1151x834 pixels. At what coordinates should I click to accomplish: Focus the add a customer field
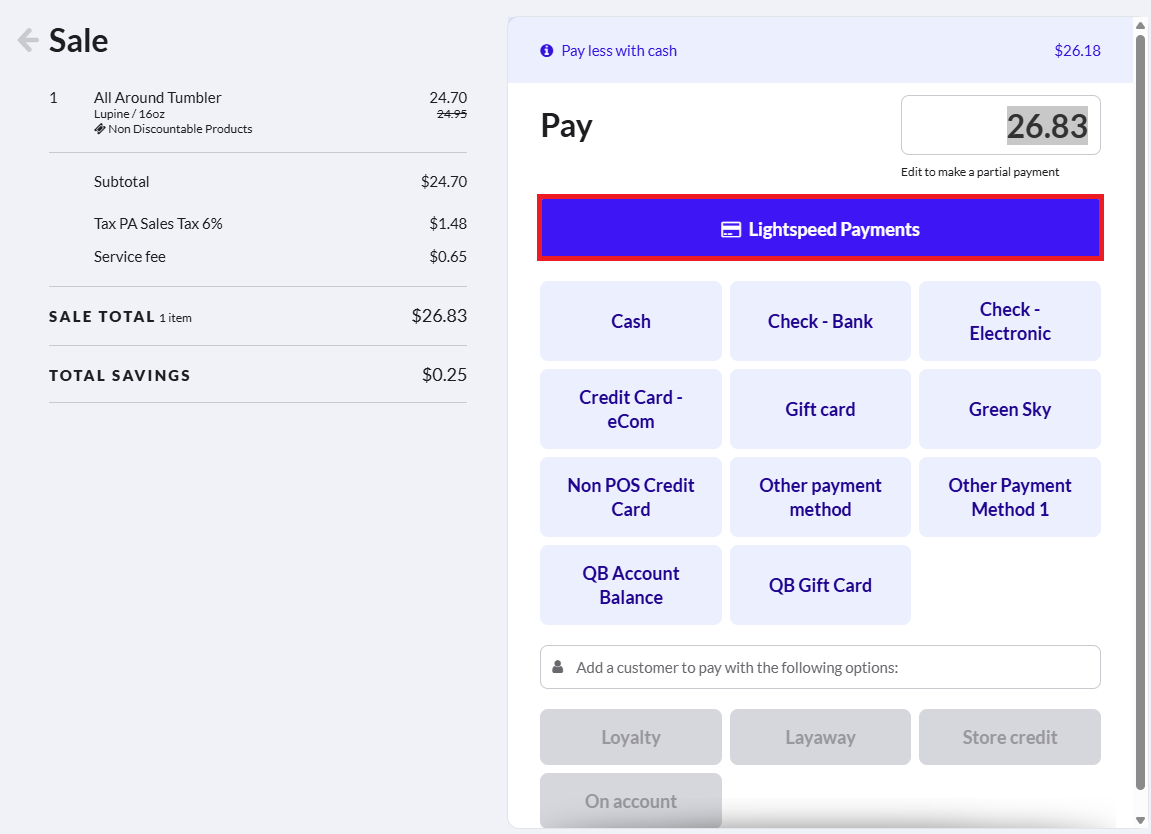[x=820, y=667]
